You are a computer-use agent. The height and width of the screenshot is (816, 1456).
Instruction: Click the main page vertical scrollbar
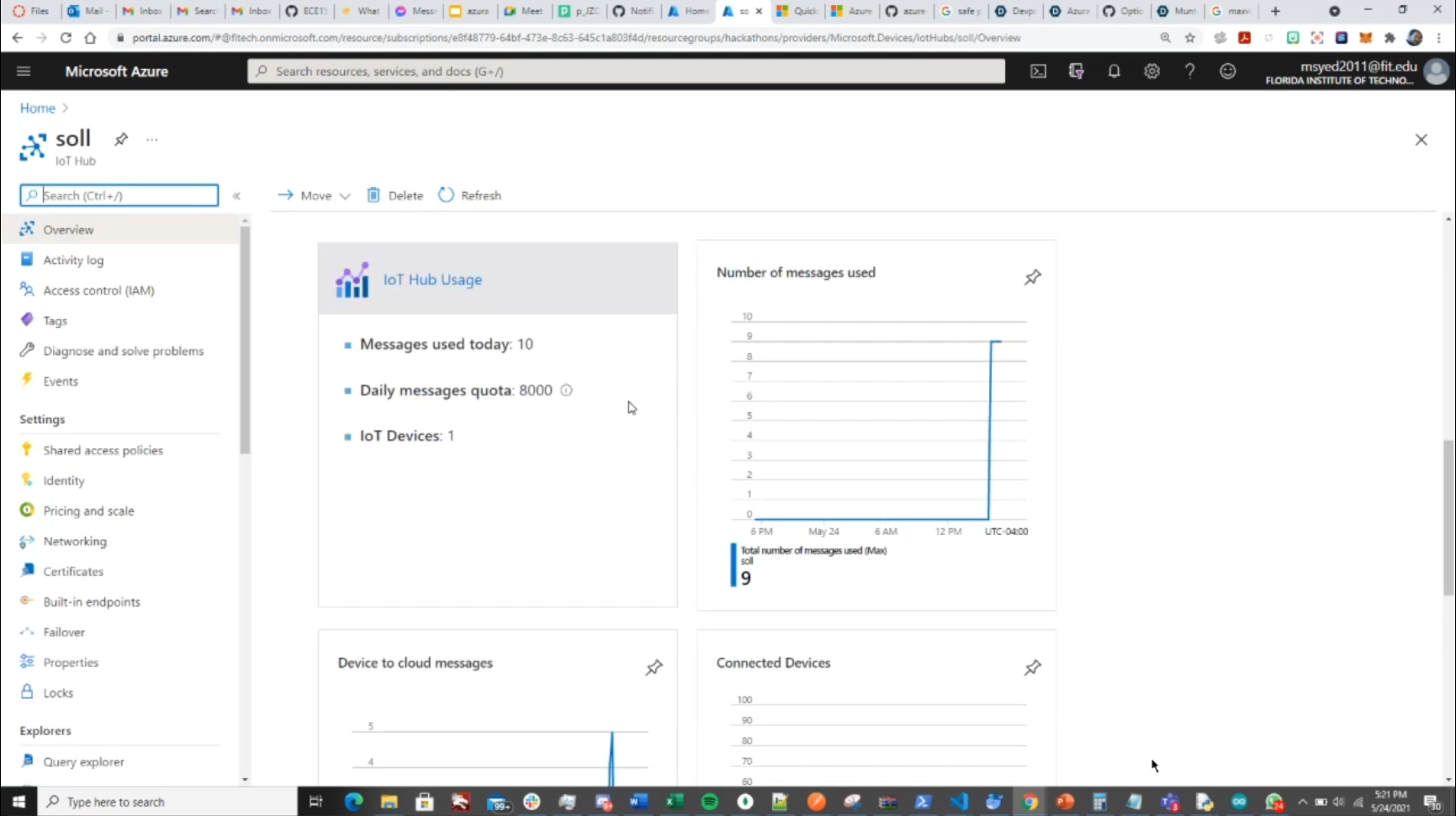point(1449,517)
